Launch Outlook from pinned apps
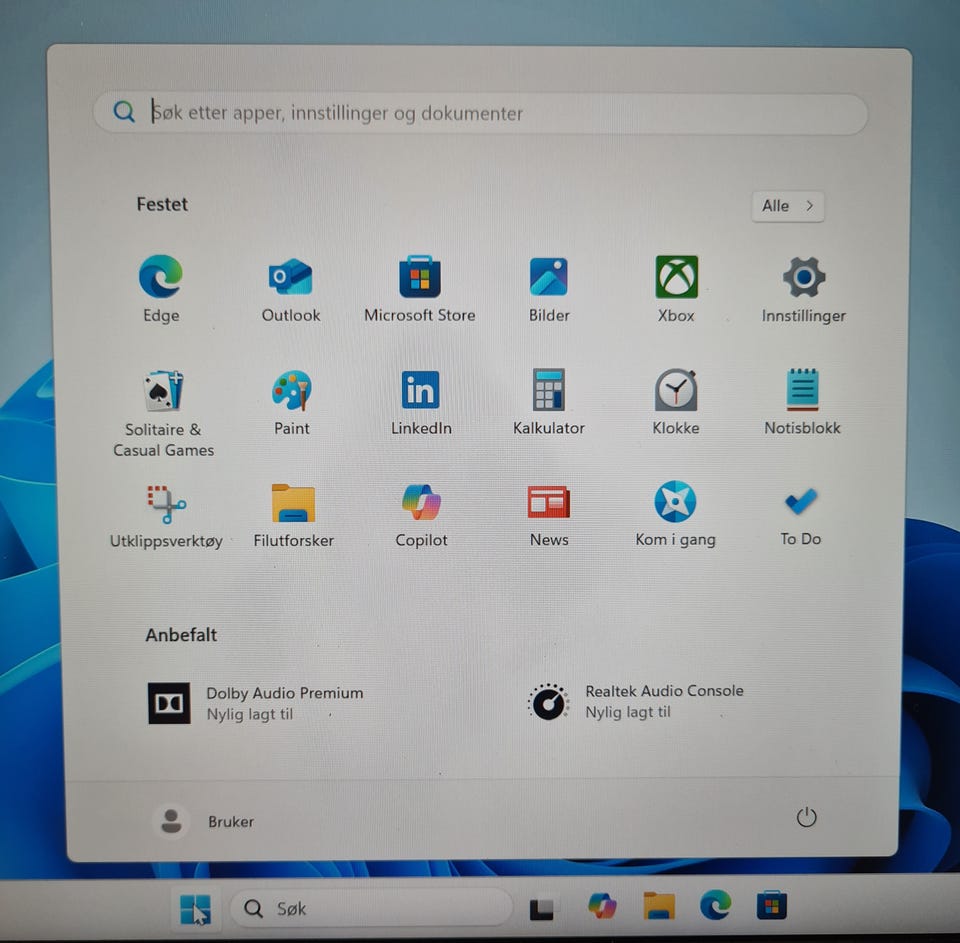Image resolution: width=960 pixels, height=943 pixels. (290, 288)
